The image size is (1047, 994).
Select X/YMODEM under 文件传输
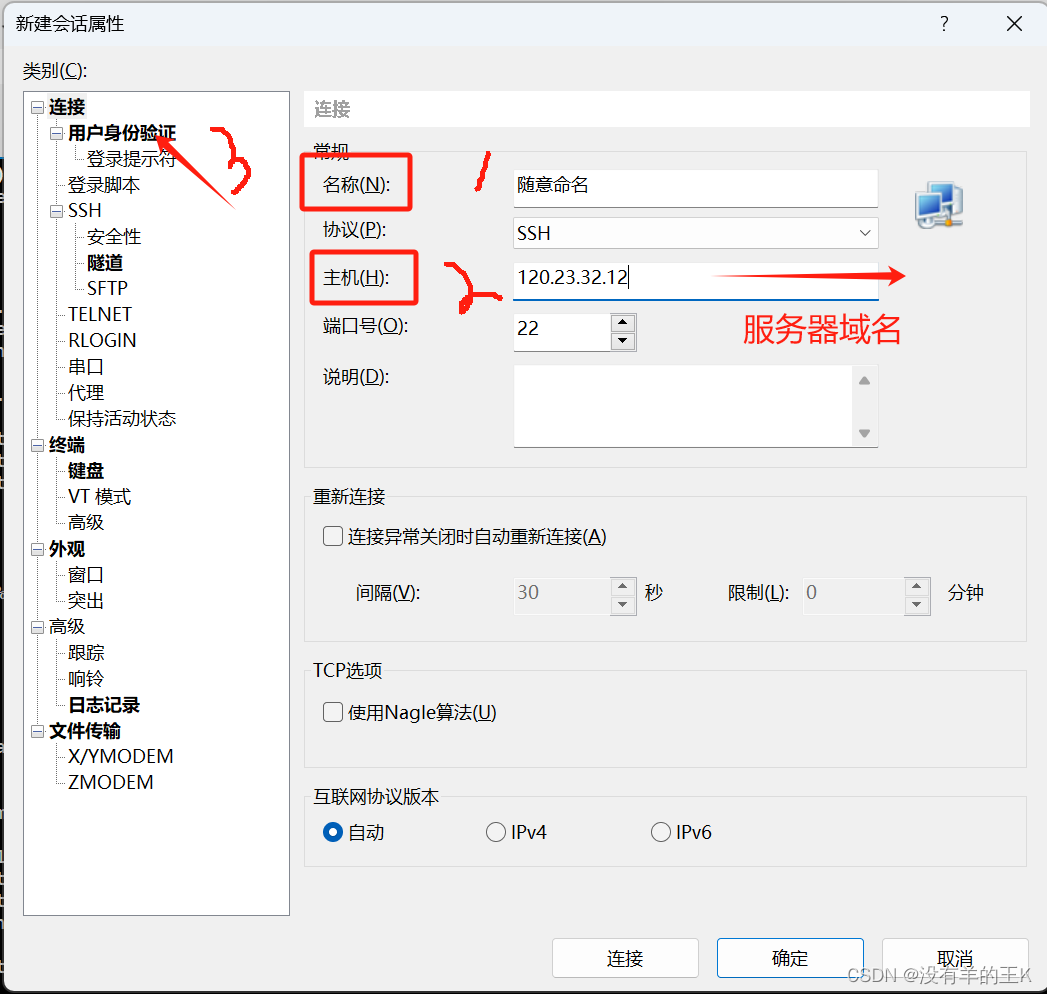tap(121, 756)
